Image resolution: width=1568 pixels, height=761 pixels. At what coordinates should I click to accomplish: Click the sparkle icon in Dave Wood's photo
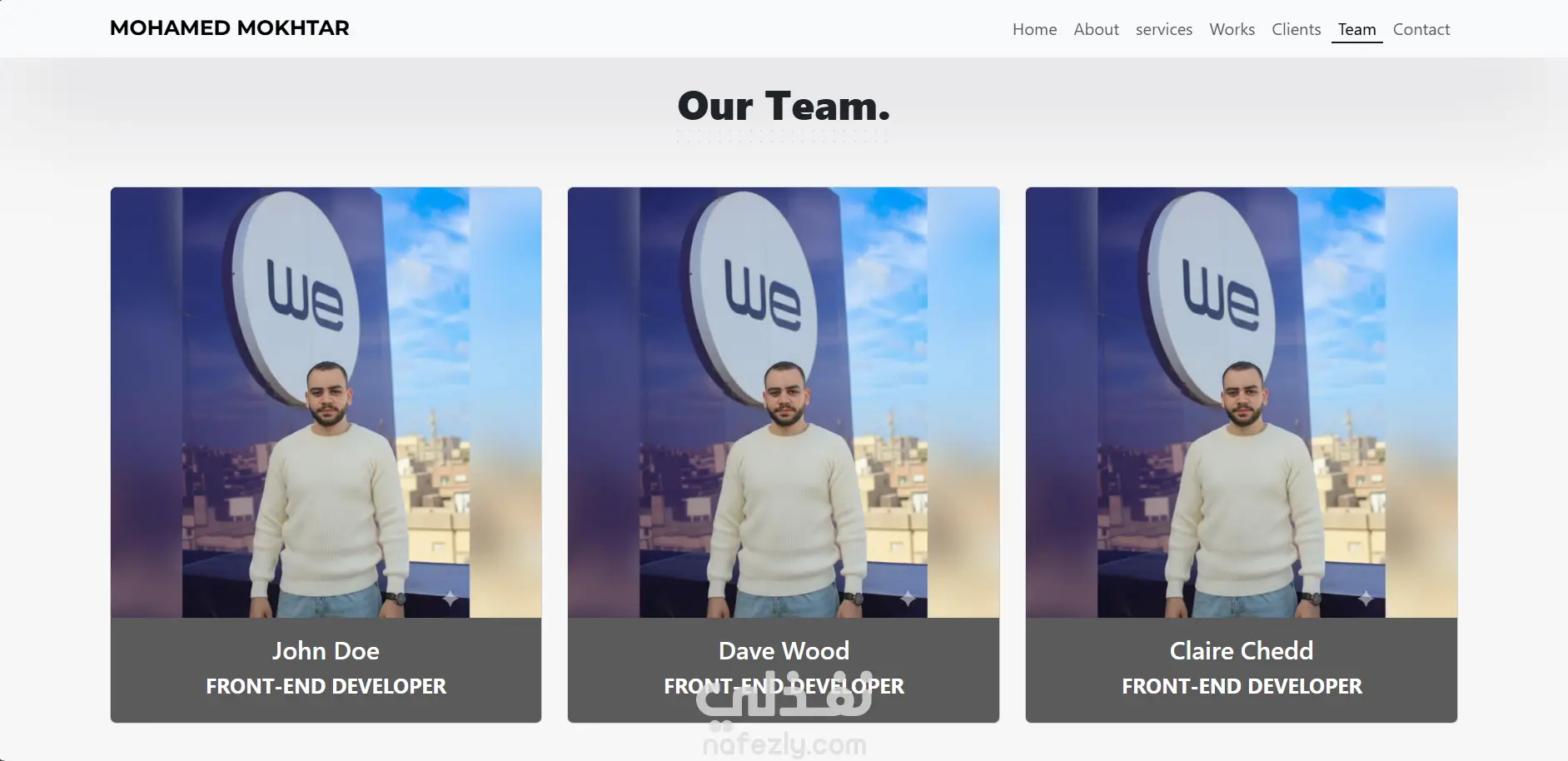point(908,598)
